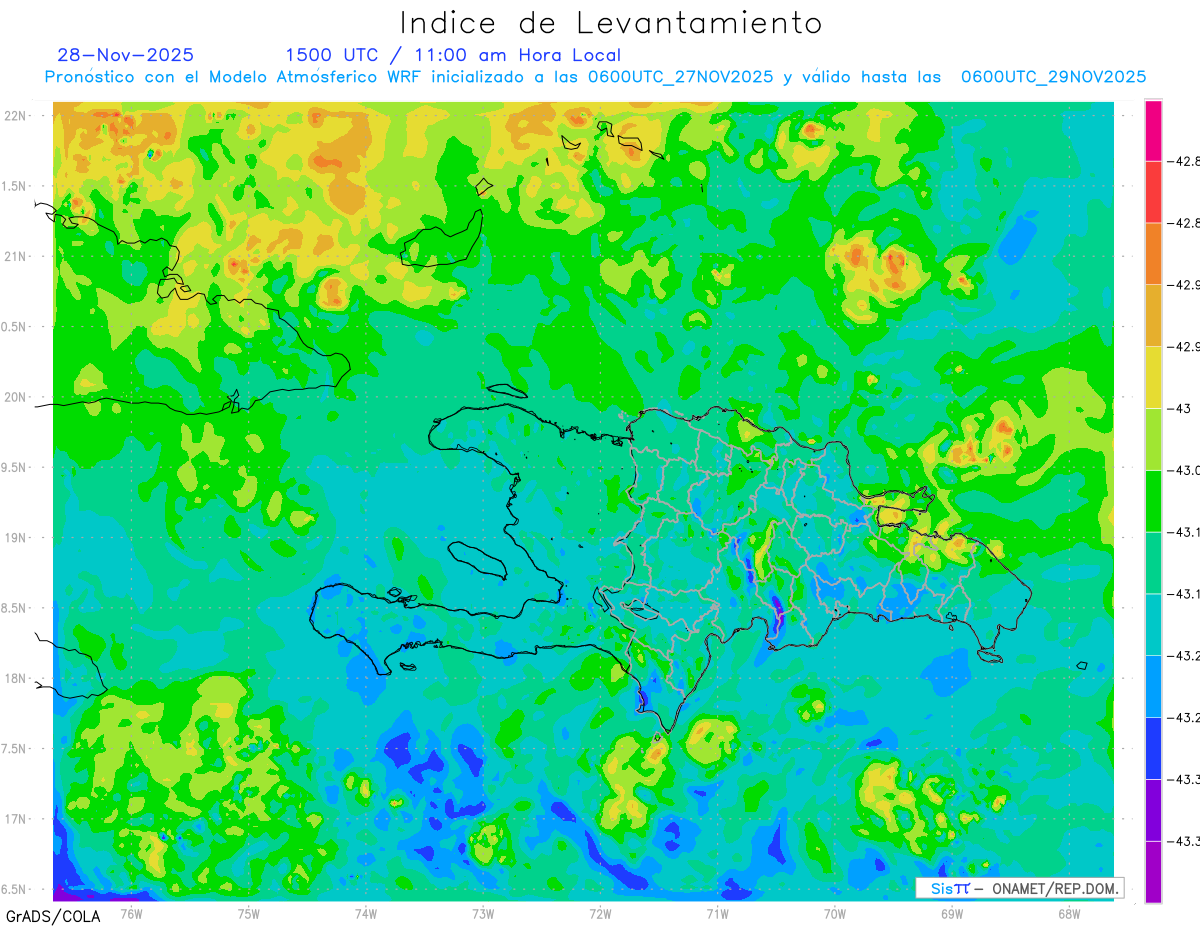
Task: Click the turquoise swatch on the color bar
Action: click(1153, 624)
